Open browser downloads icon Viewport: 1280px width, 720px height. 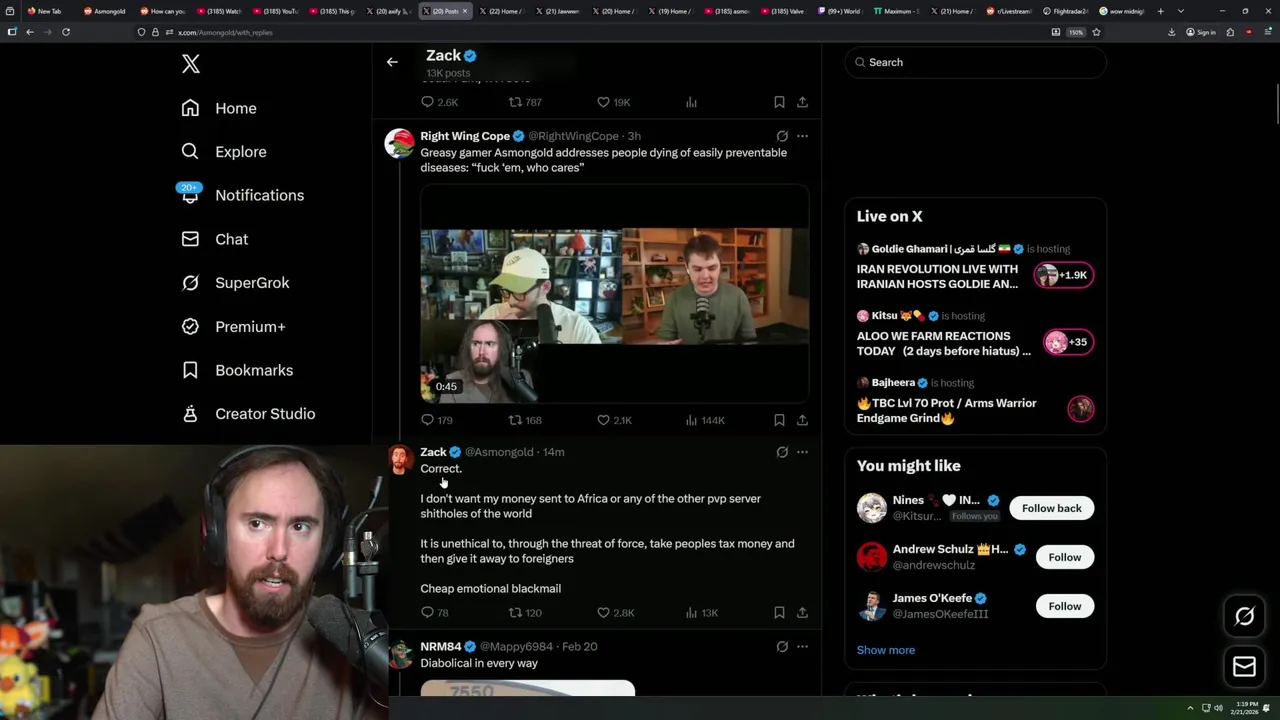click(1171, 32)
